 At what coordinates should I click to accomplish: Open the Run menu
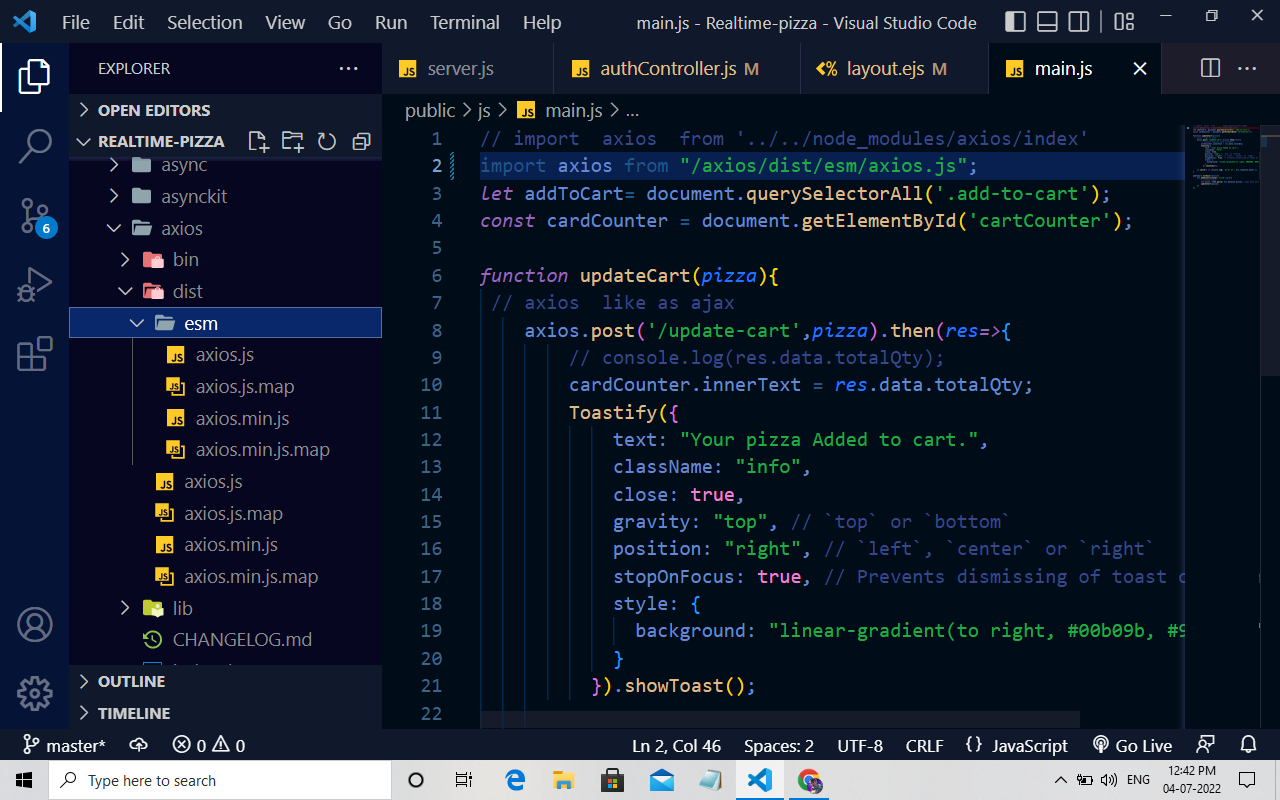(x=391, y=22)
